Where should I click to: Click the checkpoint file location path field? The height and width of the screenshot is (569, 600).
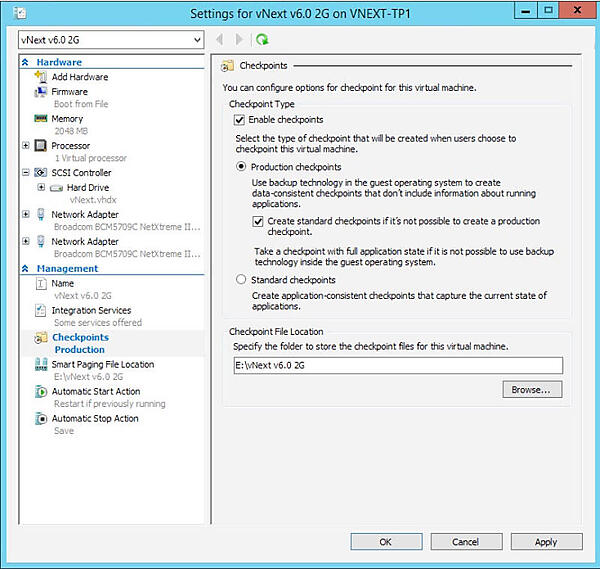pos(398,365)
